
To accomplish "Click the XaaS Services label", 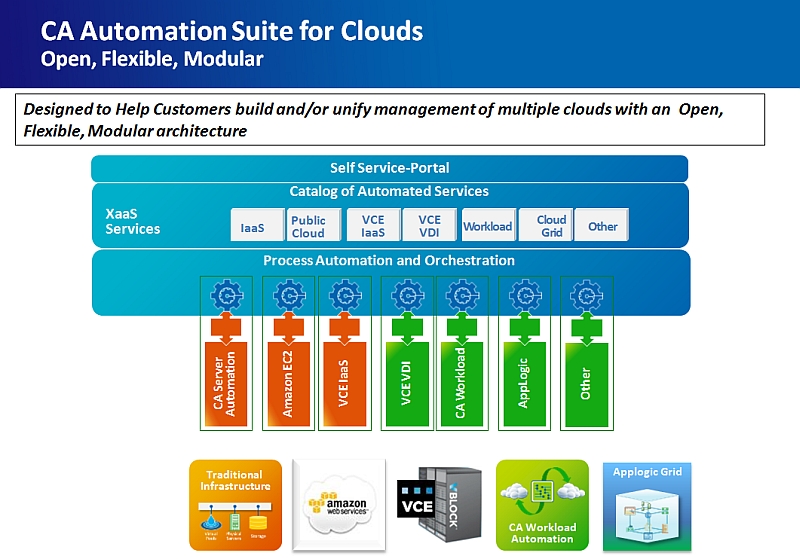I will pyautogui.click(x=133, y=221).
